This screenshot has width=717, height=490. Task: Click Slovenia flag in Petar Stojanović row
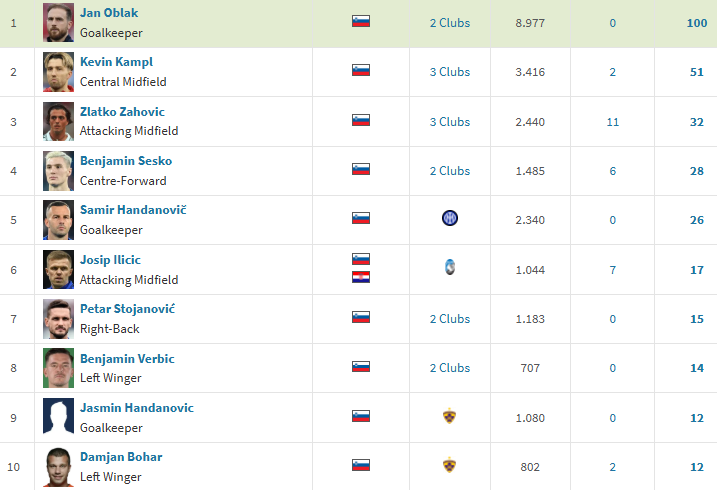(361, 317)
